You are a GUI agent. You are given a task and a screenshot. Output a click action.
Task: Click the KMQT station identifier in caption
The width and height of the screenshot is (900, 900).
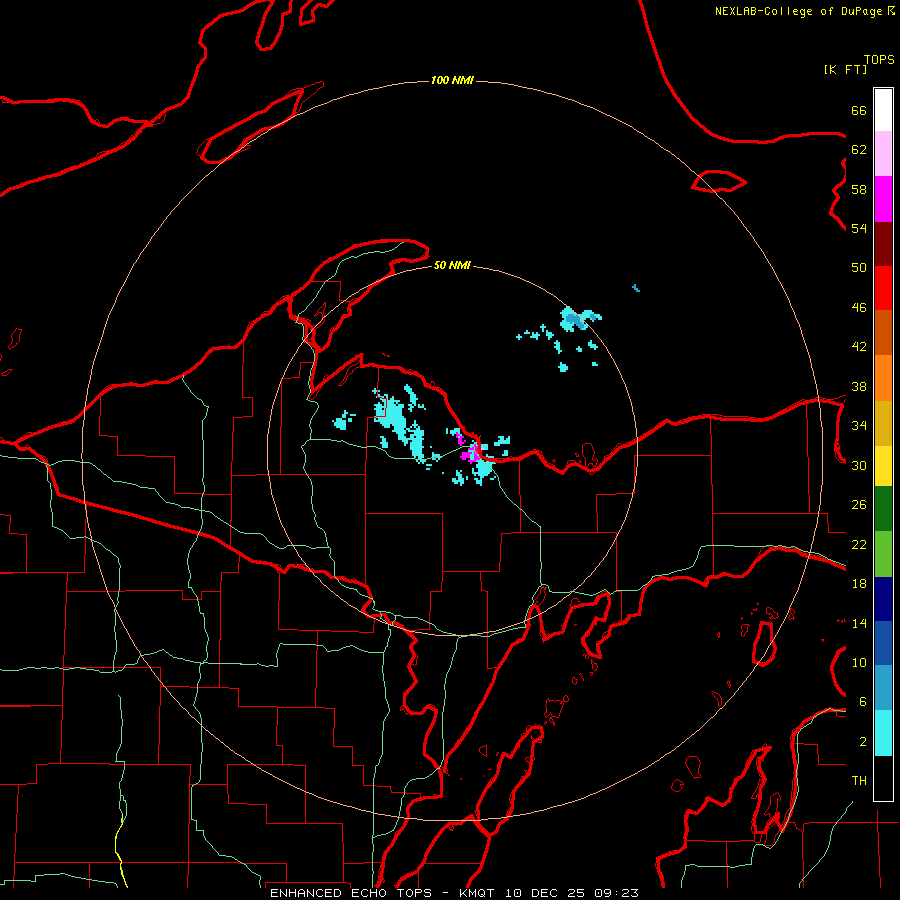click(476, 893)
